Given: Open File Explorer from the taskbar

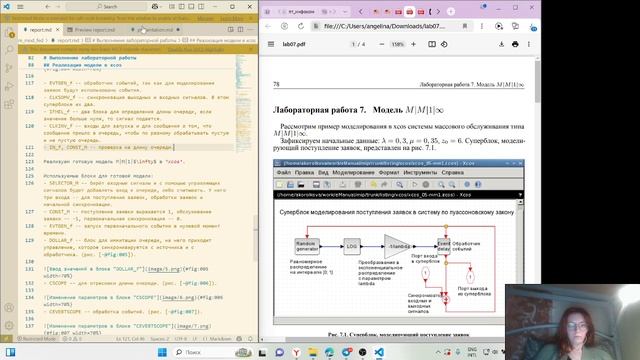Looking at the screenshot, I should pyautogui.click(x=313, y=352).
